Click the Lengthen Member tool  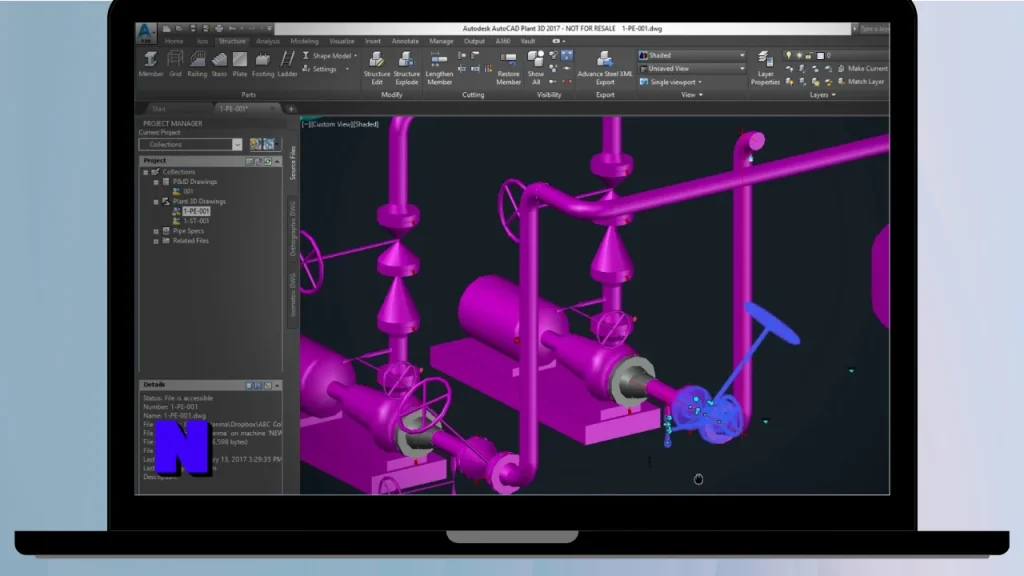(439, 68)
